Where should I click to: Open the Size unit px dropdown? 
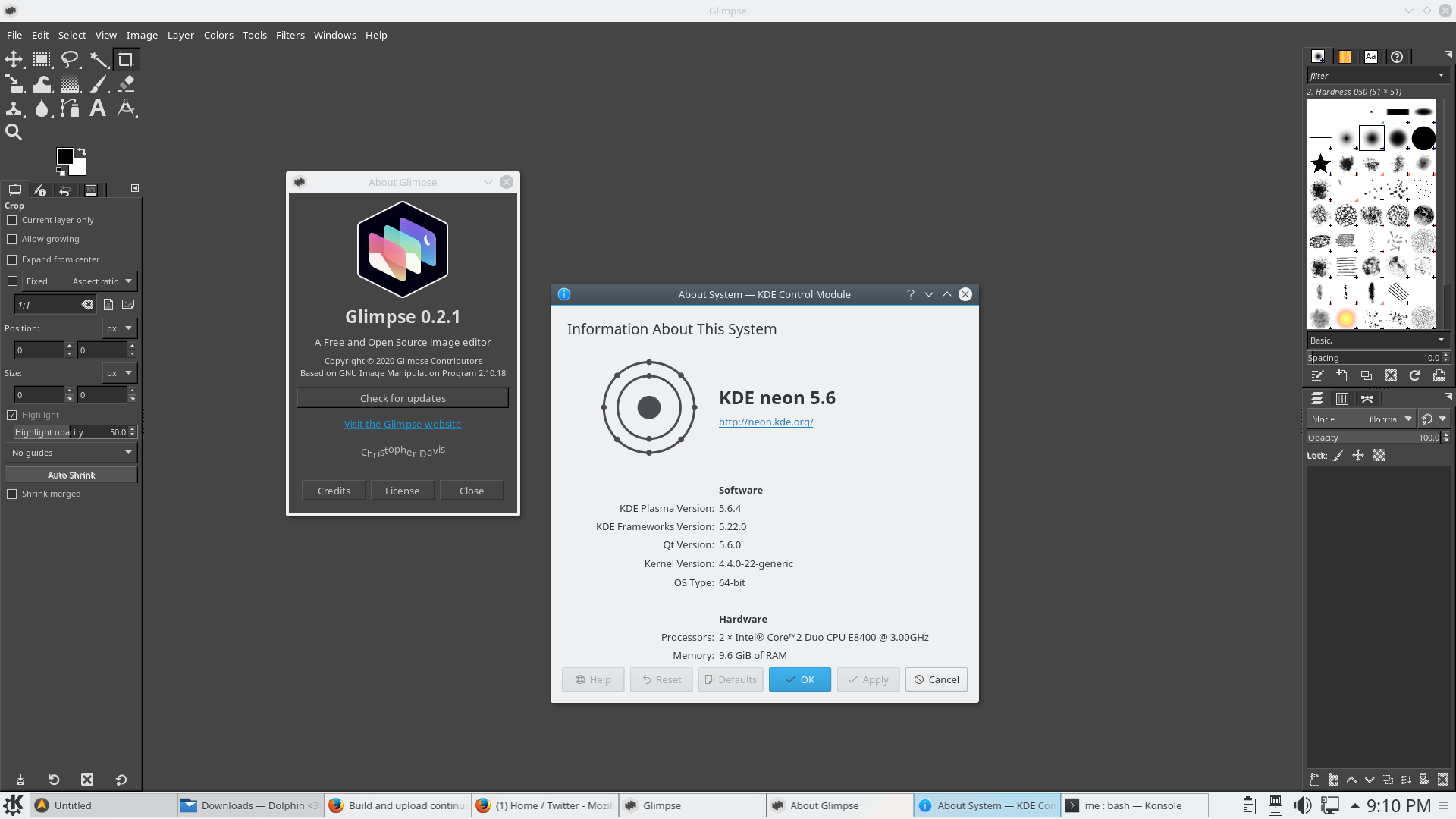tap(120, 373)
